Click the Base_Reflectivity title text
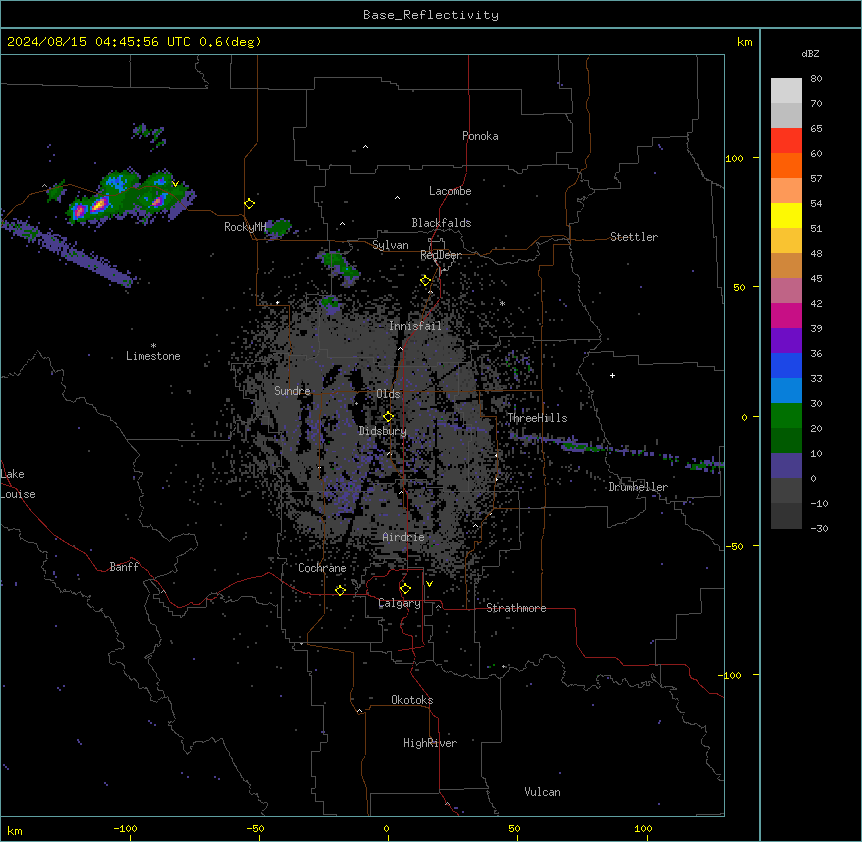This screenshot has height=842, width=862. [x=431, y=15]
